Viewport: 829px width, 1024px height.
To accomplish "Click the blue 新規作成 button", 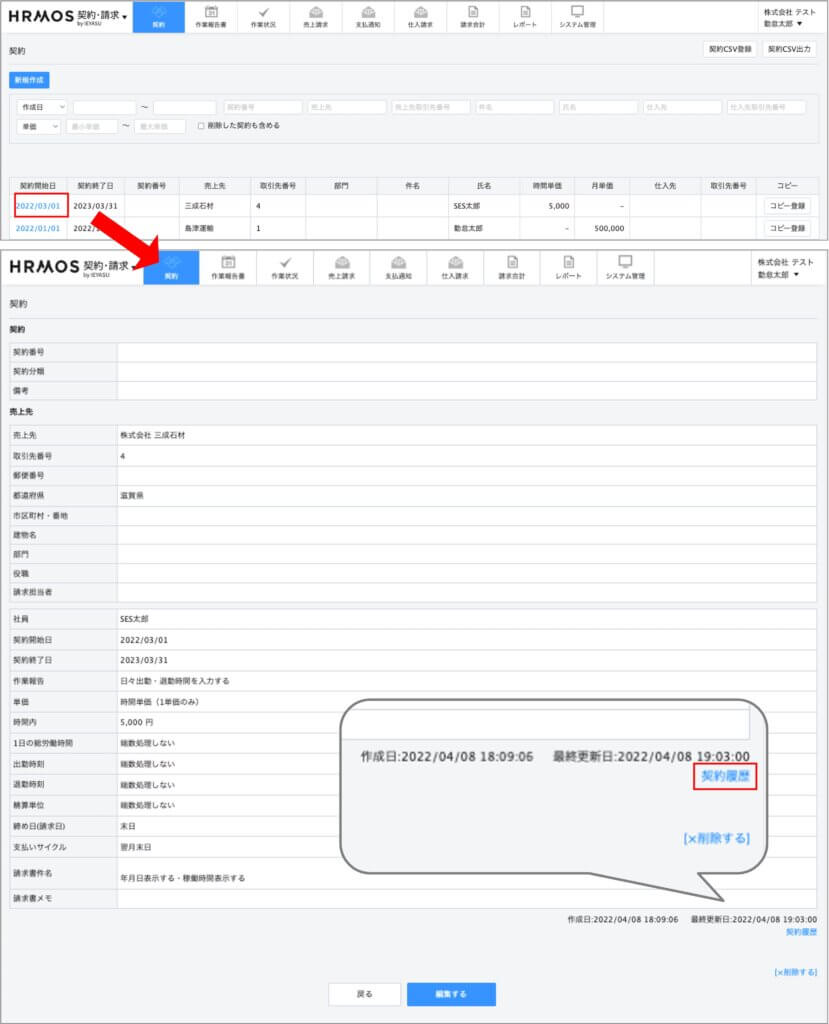I will 29,80.
